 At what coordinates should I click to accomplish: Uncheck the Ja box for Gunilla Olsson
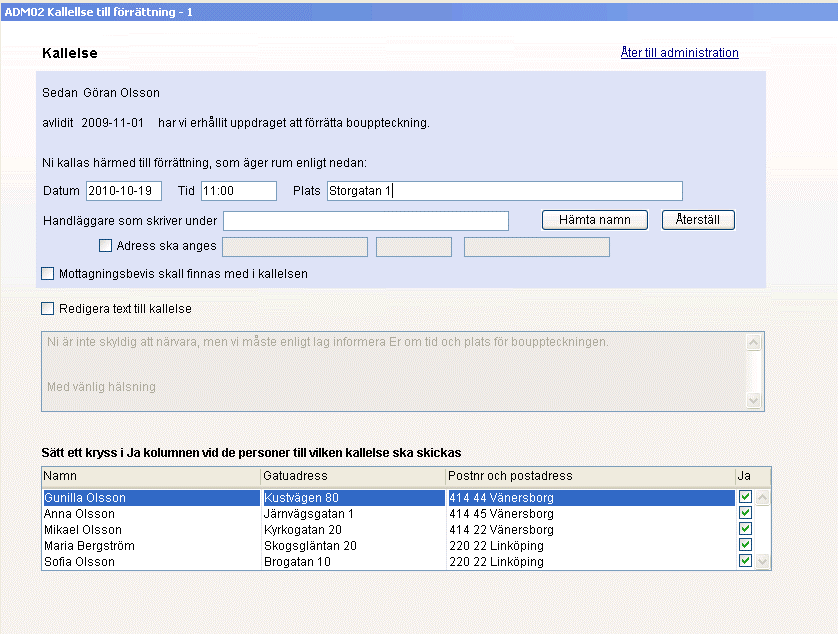click(744, 497)
